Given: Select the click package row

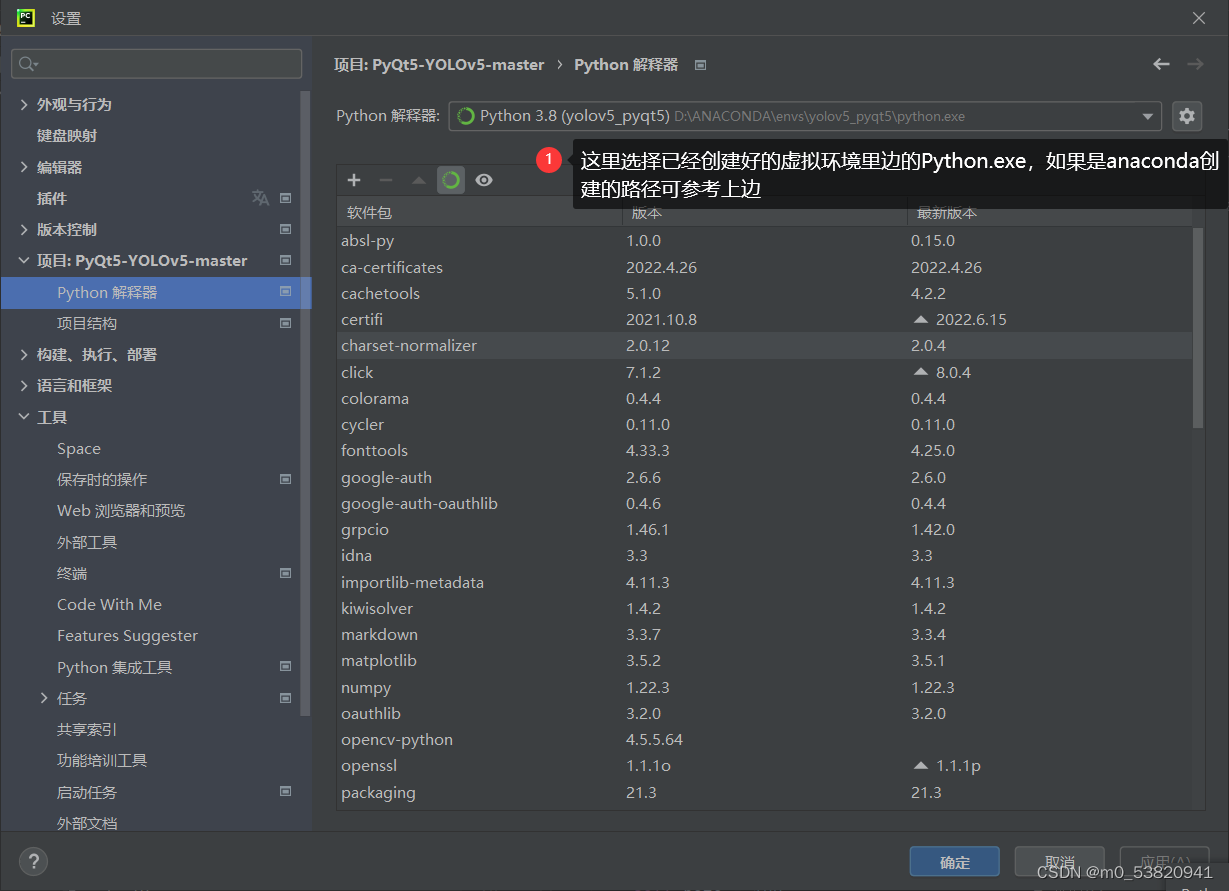Looking at the screenshot, I should tap(764, 372).
